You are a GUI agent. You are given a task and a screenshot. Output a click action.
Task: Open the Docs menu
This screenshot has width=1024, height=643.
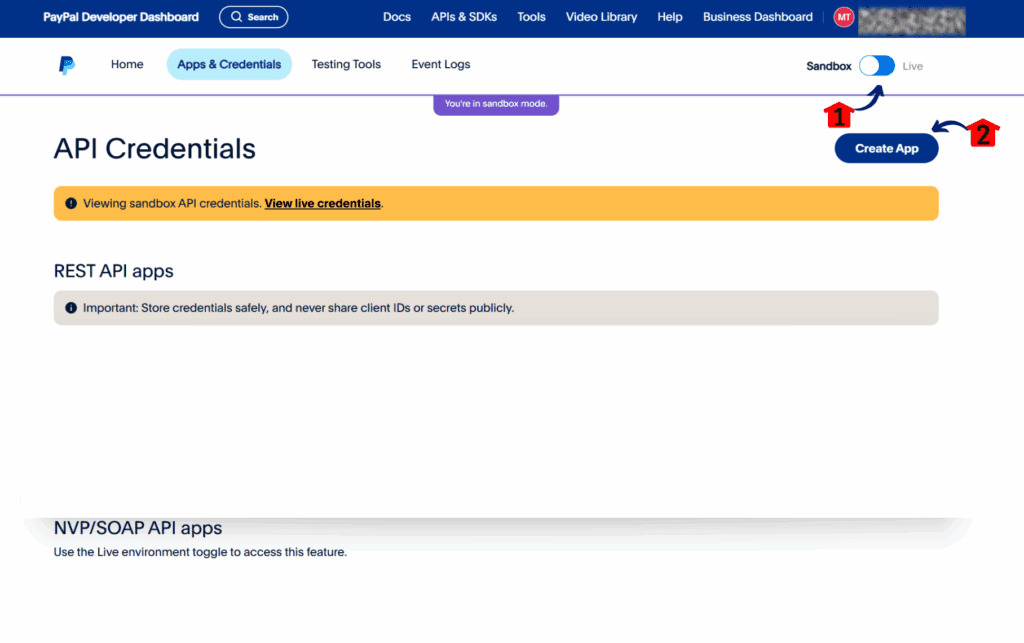(x=396, y=17)
